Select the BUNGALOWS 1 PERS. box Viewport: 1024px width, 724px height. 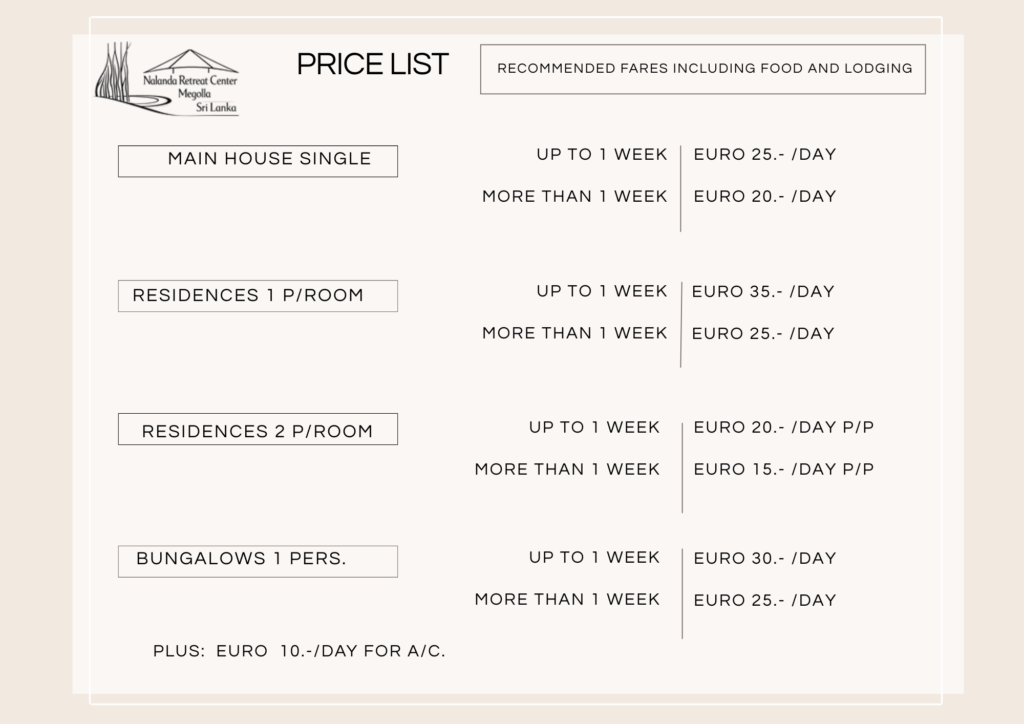pyautogui.click(x=258, y=560)
